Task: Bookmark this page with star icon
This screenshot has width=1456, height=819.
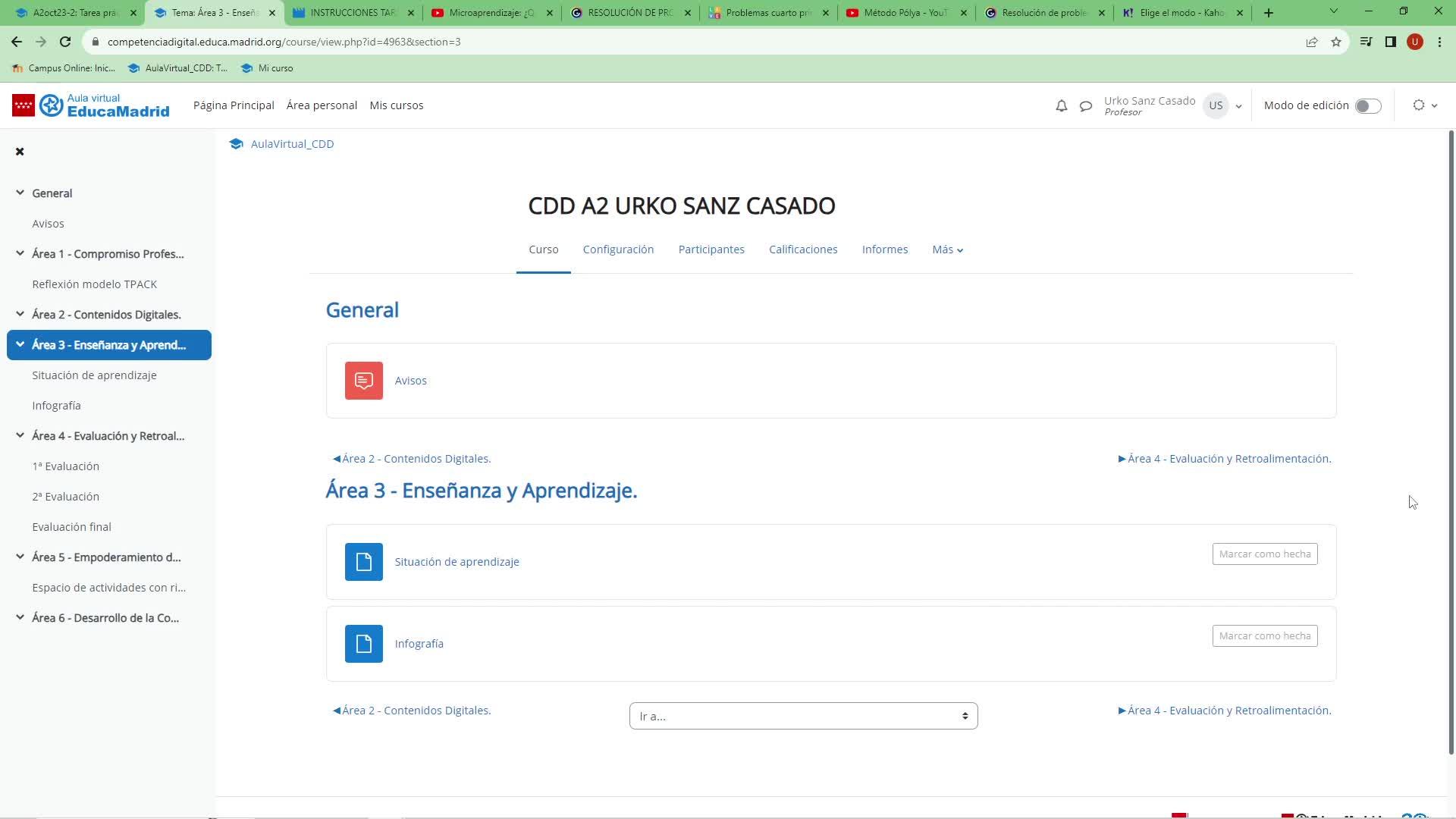Action: pos(1335,42)
